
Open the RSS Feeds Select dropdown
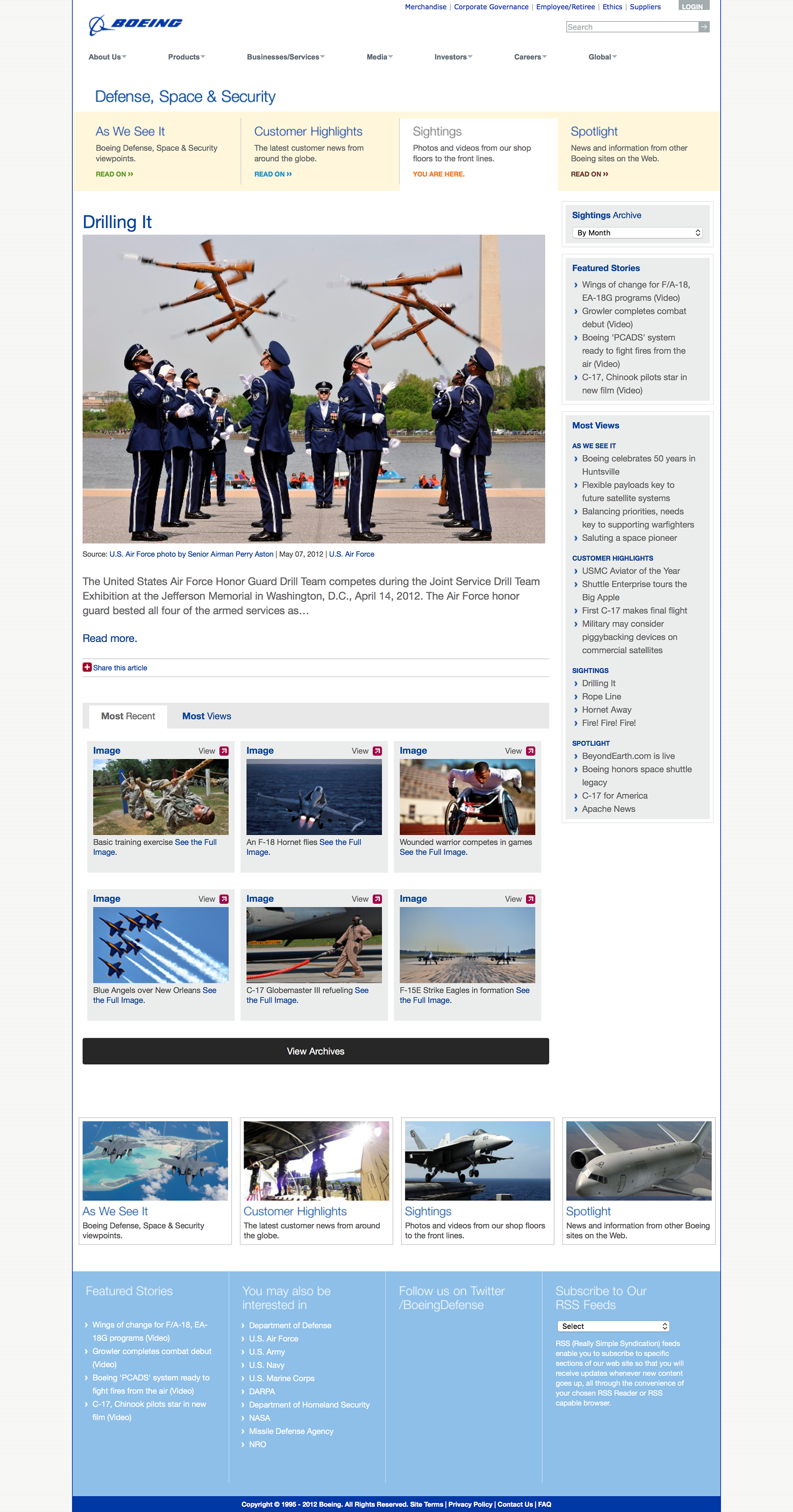[613, 1326]
